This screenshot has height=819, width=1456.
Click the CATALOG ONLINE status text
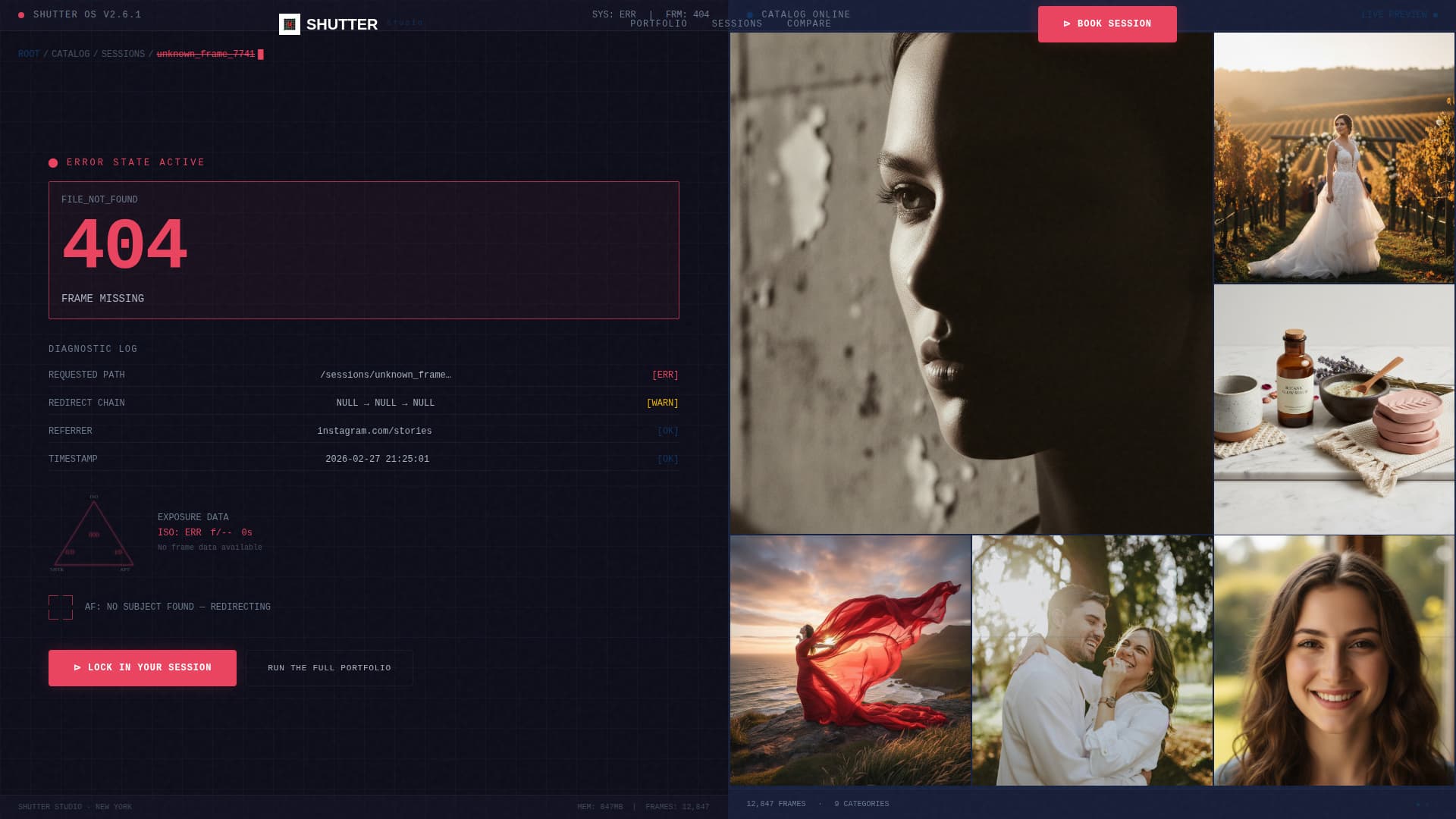805,15
